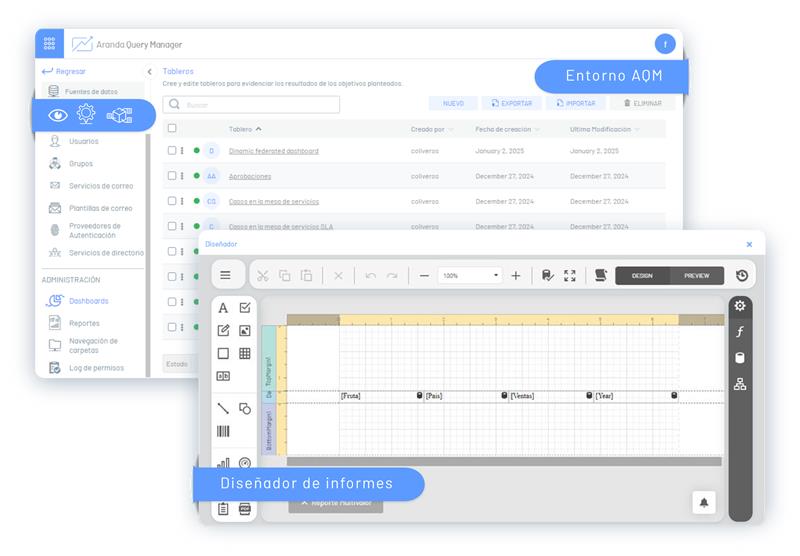Open the Dinamic federated dashboard link
This screenshot has height=556, width=800.
tap(273, 151)
